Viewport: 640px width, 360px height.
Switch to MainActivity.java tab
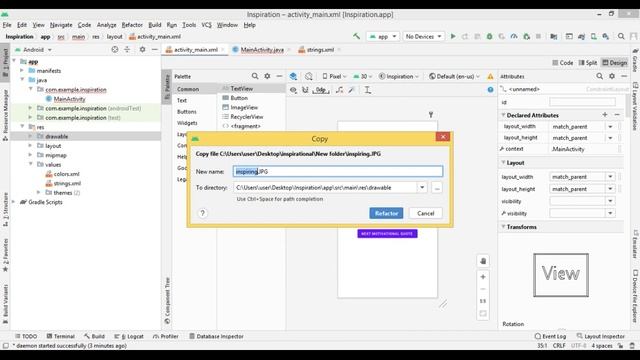click(x=262, y=50)
